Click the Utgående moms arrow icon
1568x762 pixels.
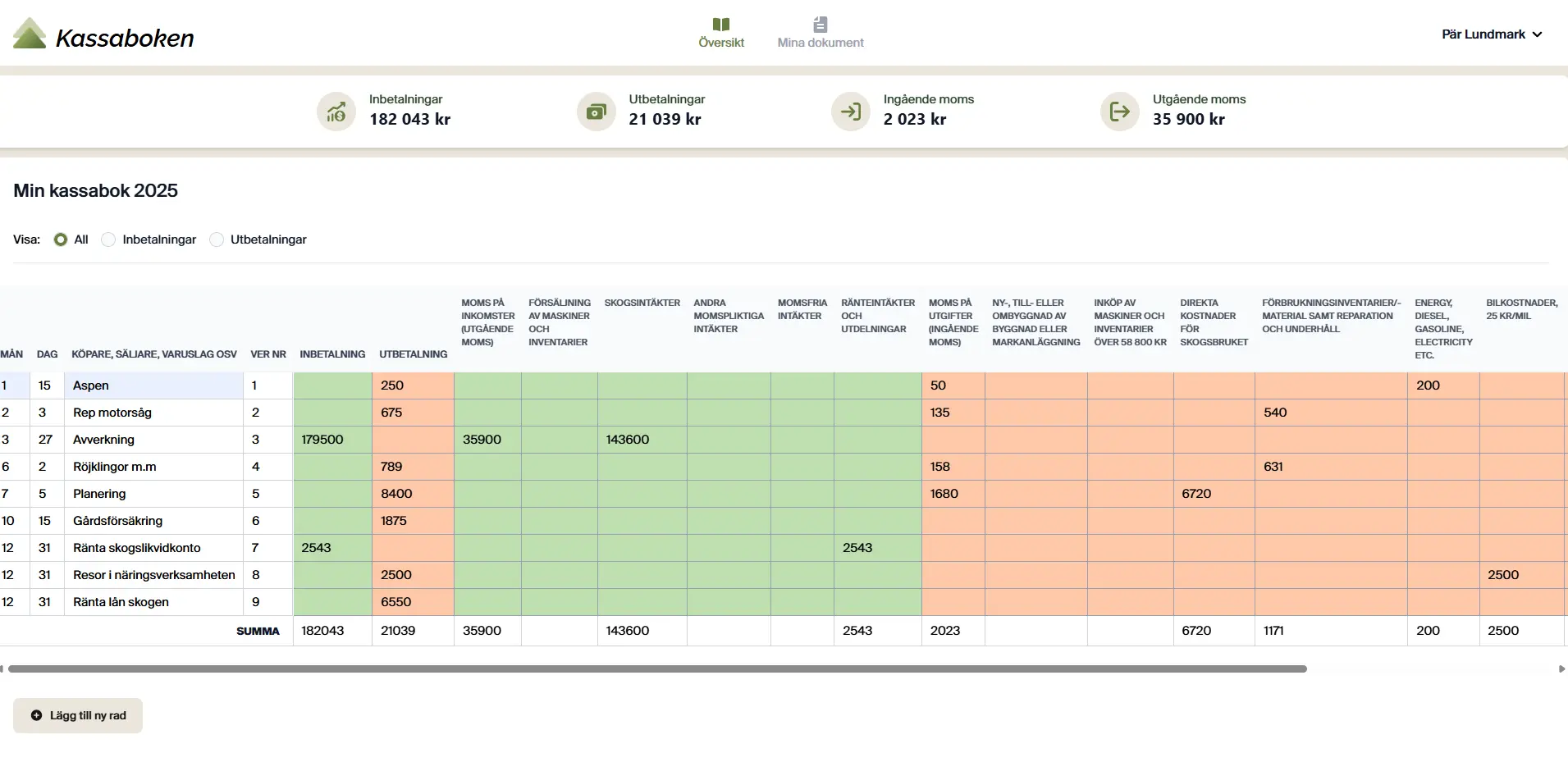tap(1120, 112)
